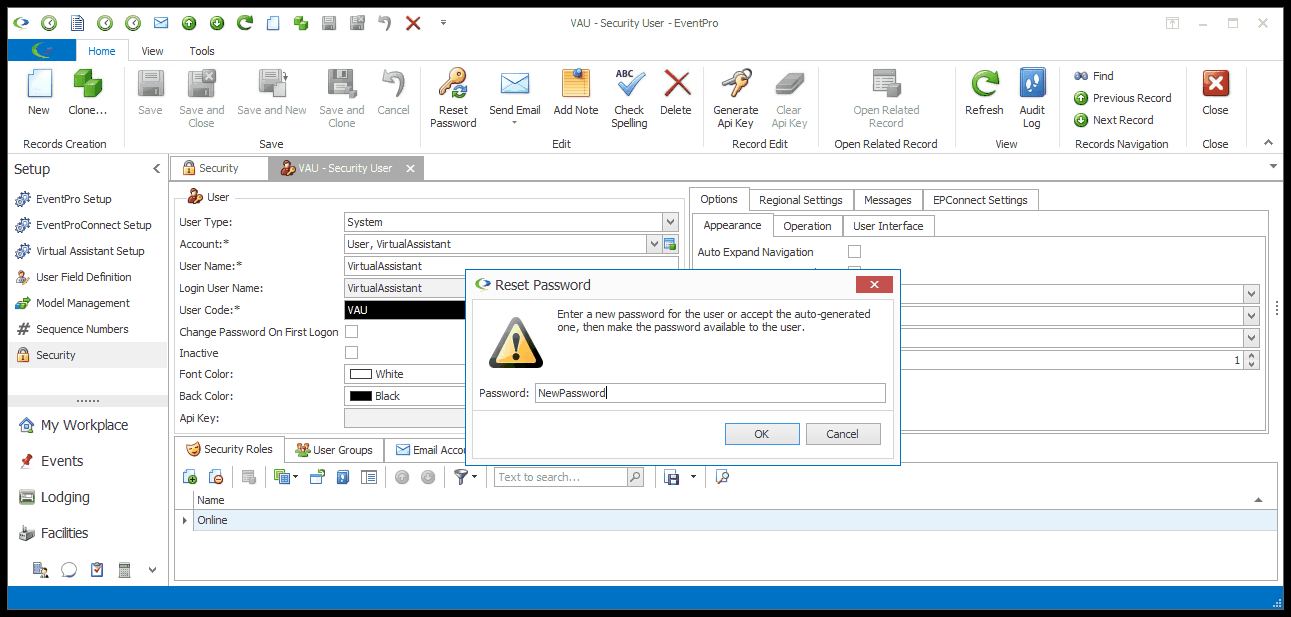Click the Clone green cubes icon

pyautogui.click(x=87, y=84)
